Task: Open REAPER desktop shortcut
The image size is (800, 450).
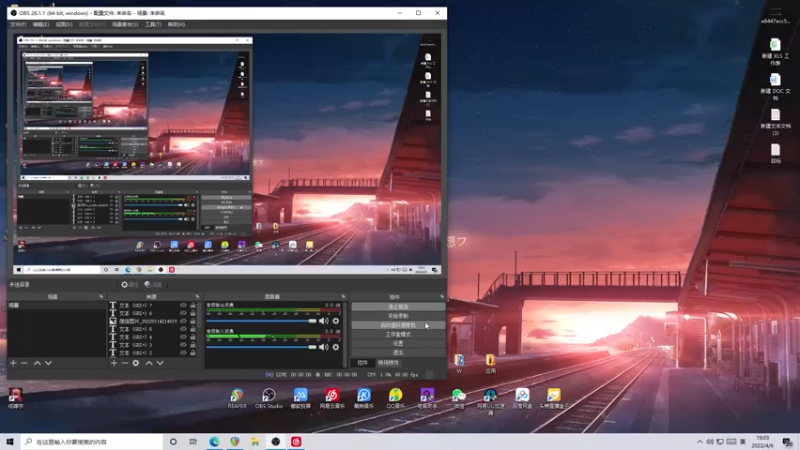Action: tap(237, 398)
